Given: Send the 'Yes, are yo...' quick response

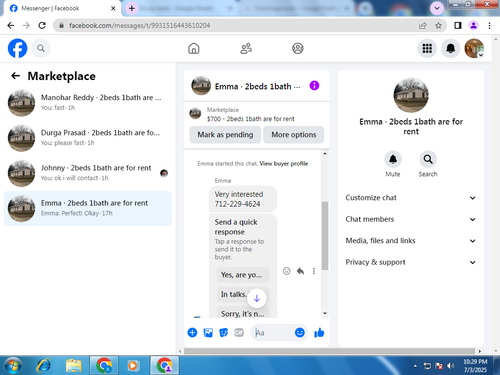Looking at the screenshot, I should pyautogui.click(x=243, y=275).
